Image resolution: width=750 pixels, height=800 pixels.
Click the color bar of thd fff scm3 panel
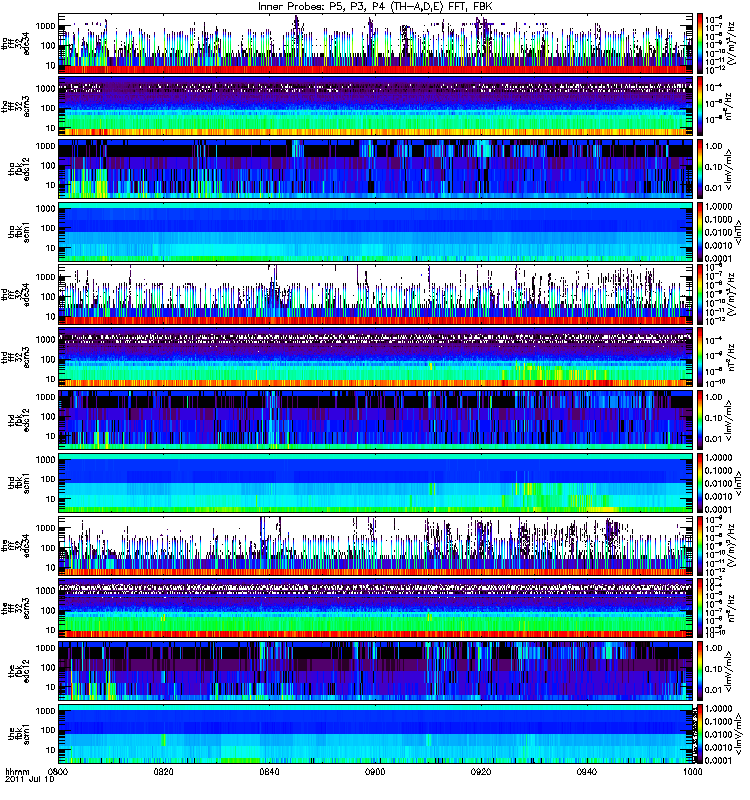700,357
